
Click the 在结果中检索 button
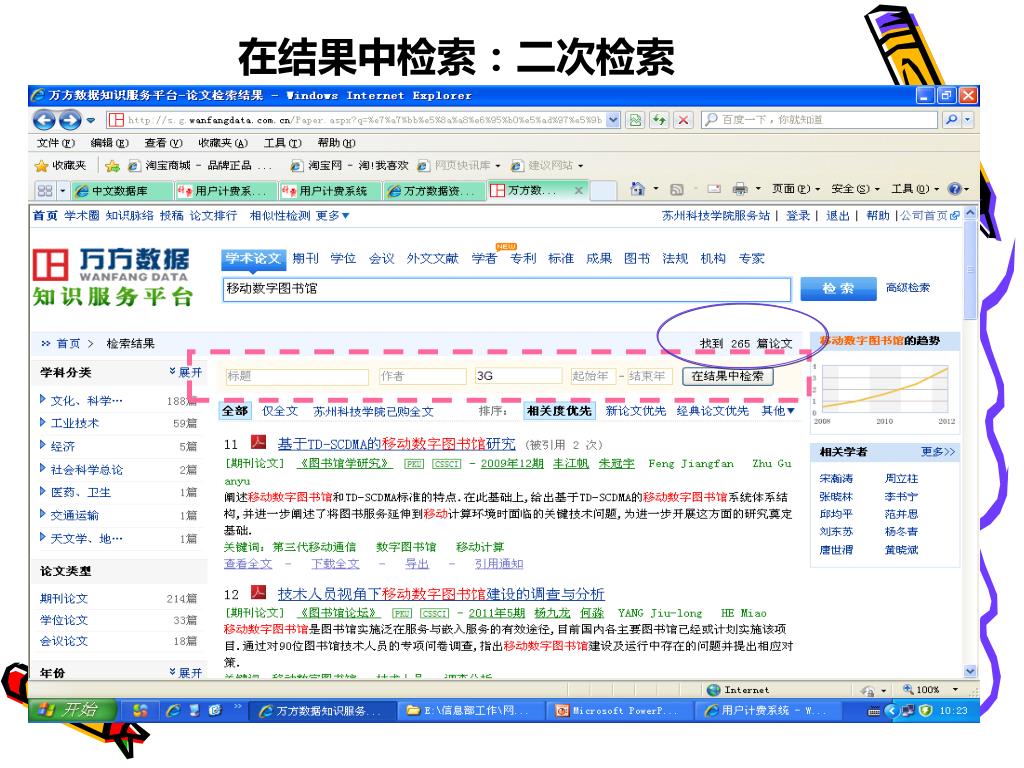point(727,376)
